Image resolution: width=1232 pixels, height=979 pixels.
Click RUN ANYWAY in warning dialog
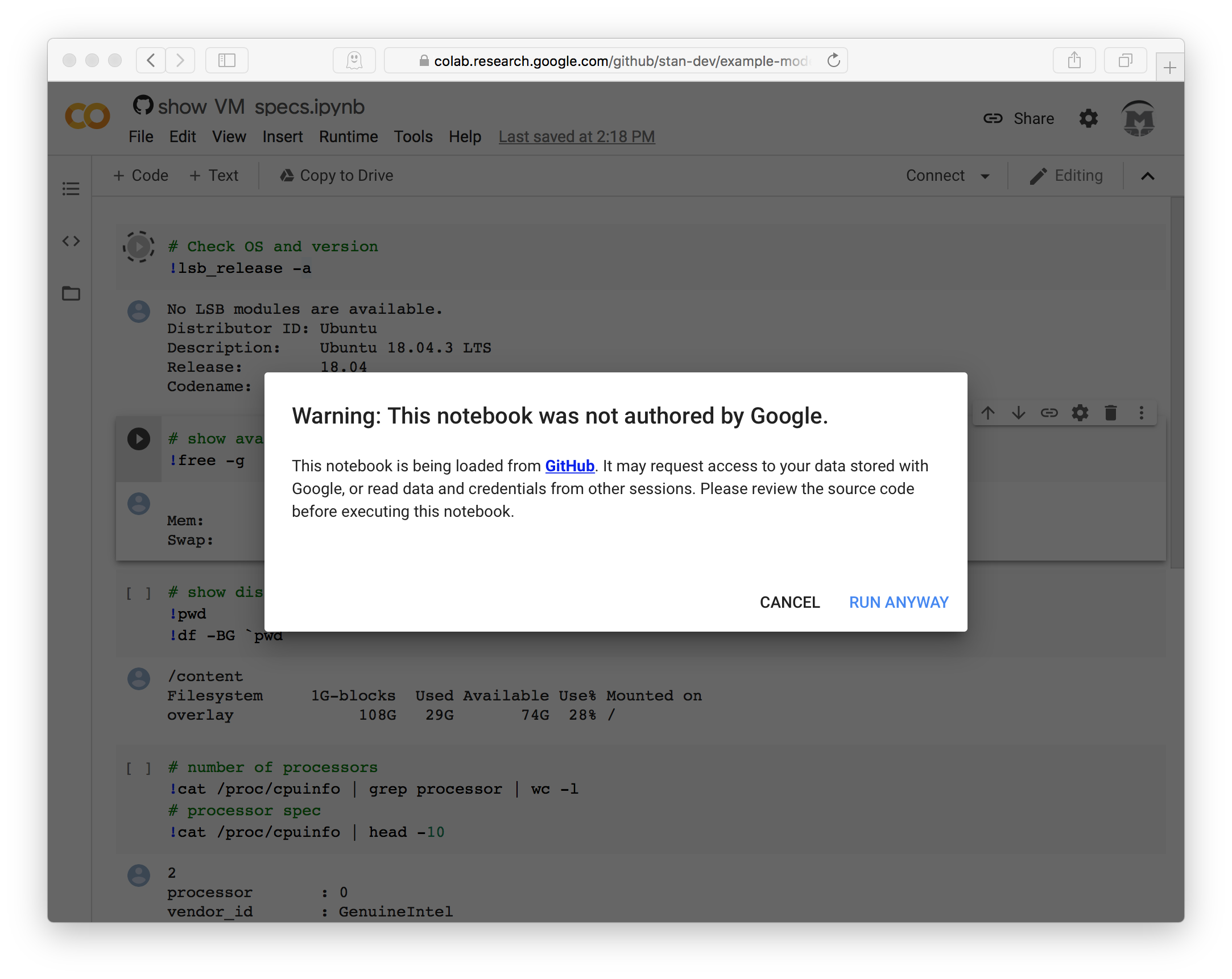(898, 602)
